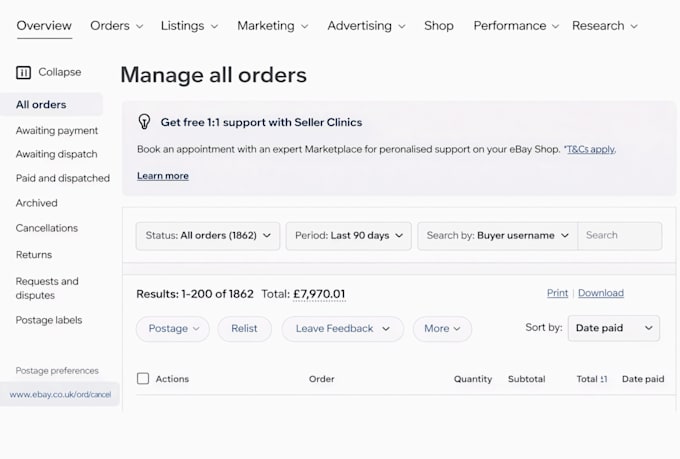Expand the Leave Feedback dropdown
Viewport: 680px width, 459px height.
(343, 329)
